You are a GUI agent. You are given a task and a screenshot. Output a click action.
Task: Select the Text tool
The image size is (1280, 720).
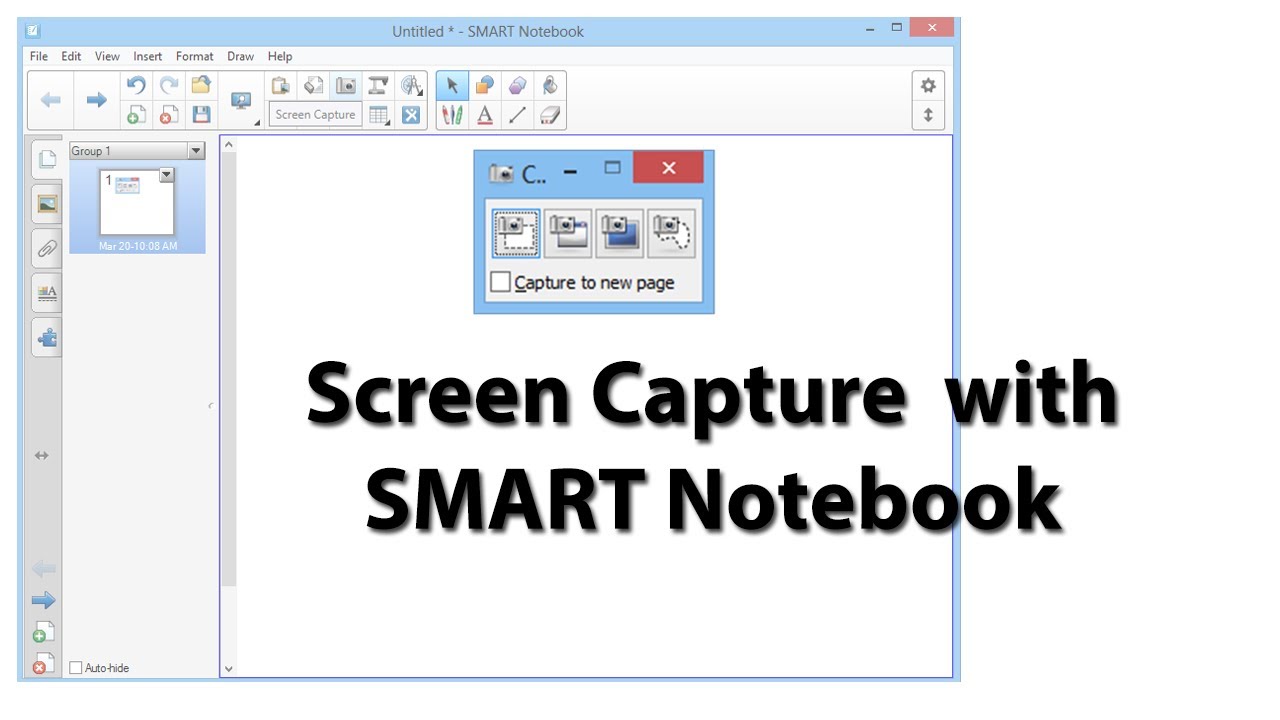pyautogui.click(x=485, y=114)
